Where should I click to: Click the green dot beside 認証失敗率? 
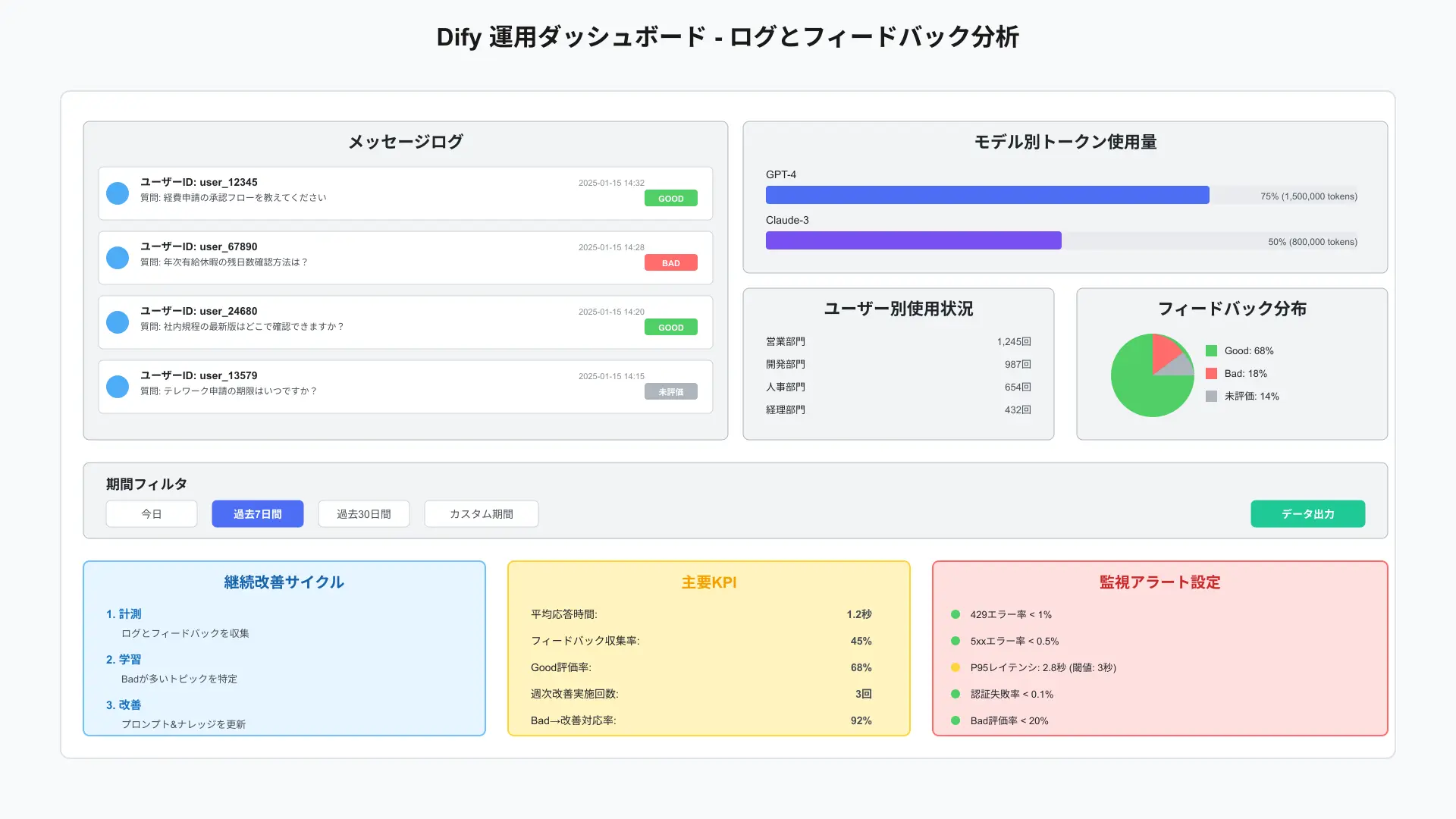click(x=955, y=694)
